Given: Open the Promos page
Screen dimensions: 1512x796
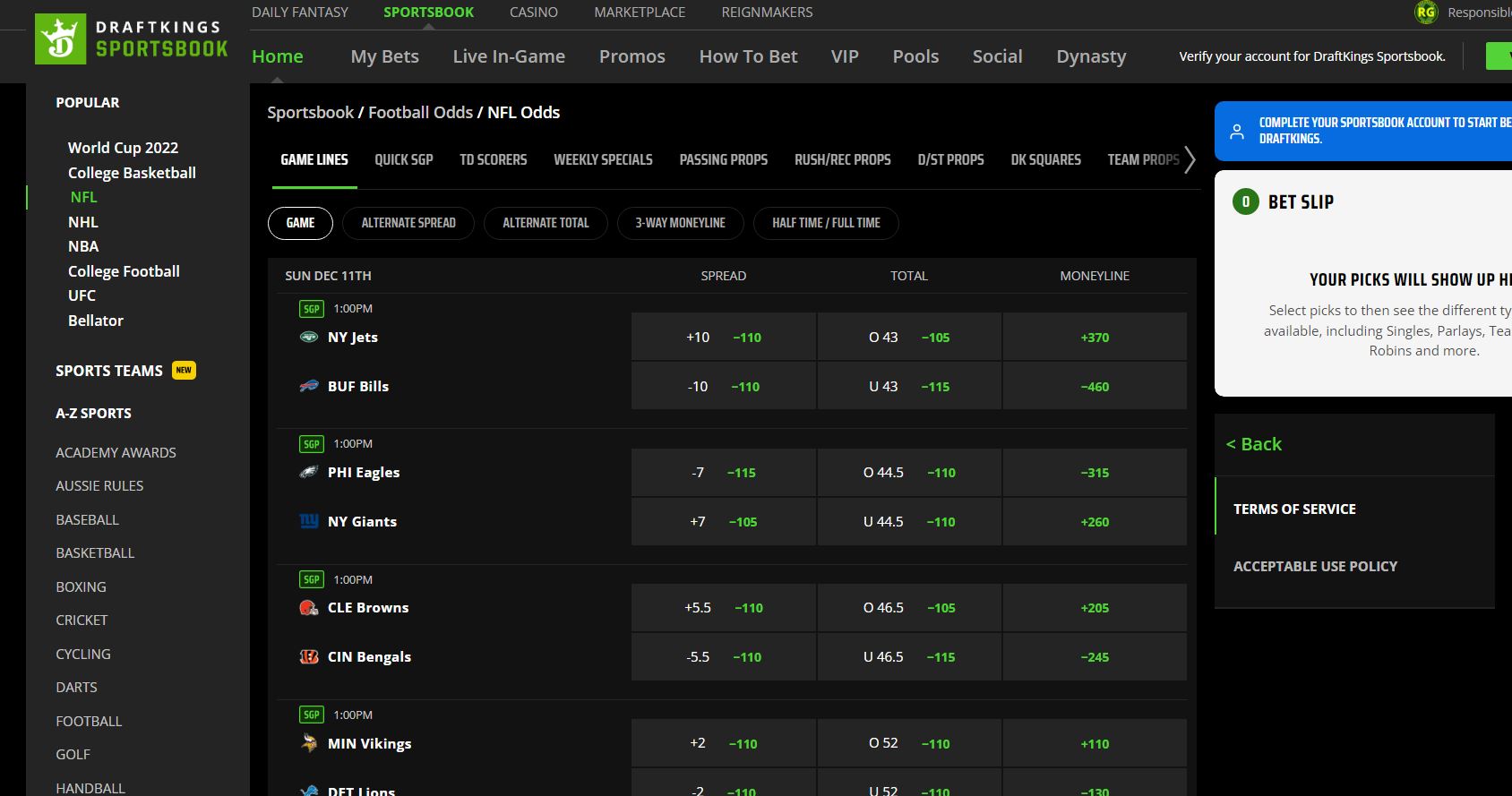Looking at the screenshot, I should (x=632, y=56).
